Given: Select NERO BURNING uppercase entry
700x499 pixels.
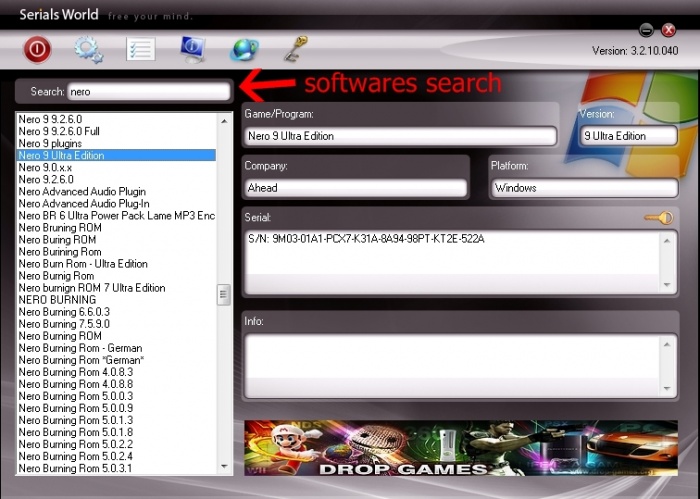Looking at the screenshot, I should (x=117, y=300).
